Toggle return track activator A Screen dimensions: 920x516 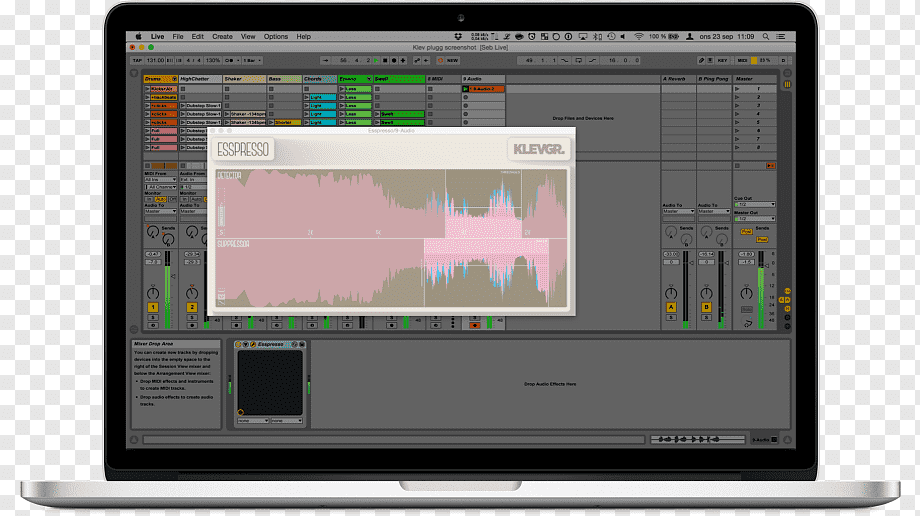pyautogui.click(x=671, y=307)
